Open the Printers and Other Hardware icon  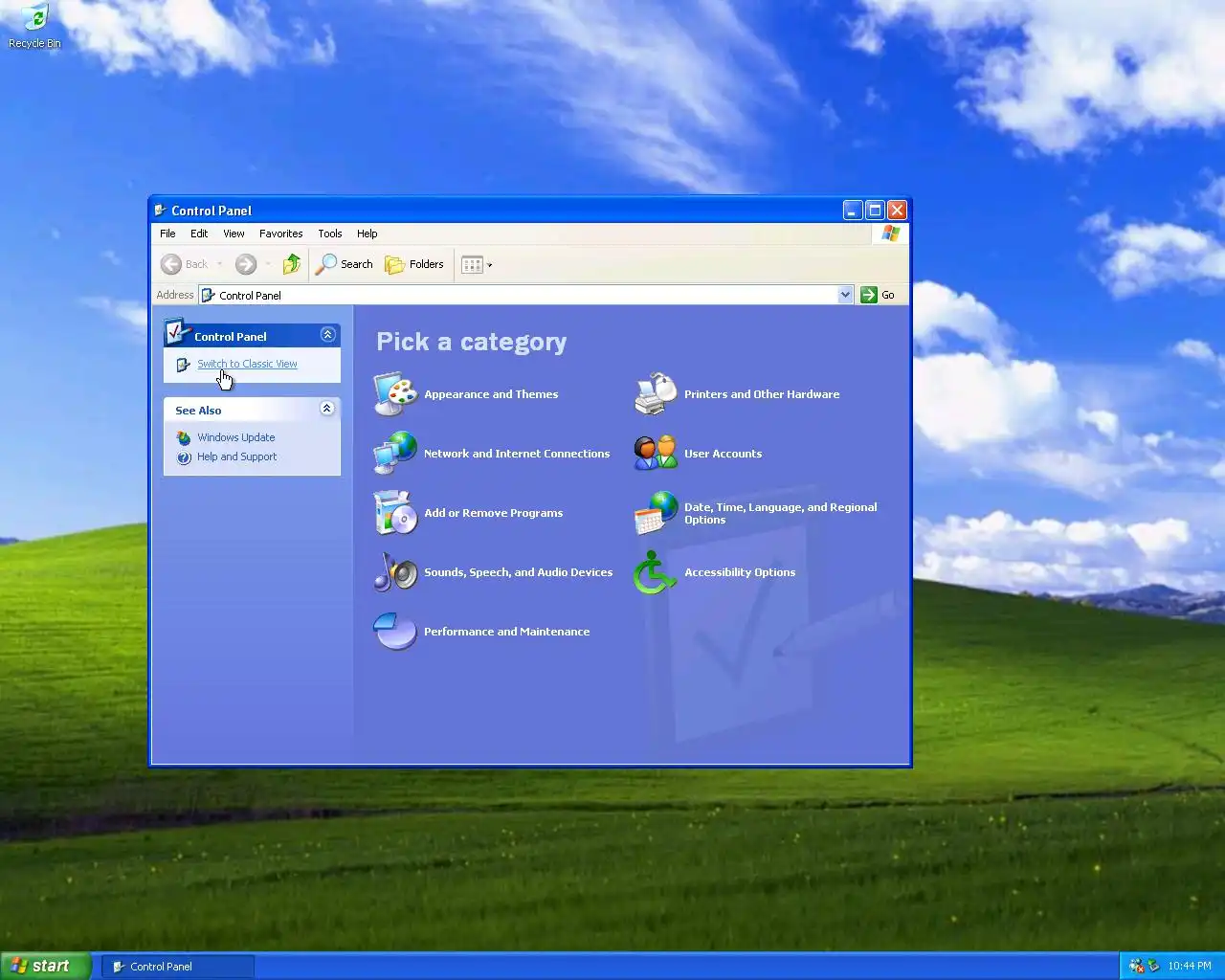pos(656,394)
